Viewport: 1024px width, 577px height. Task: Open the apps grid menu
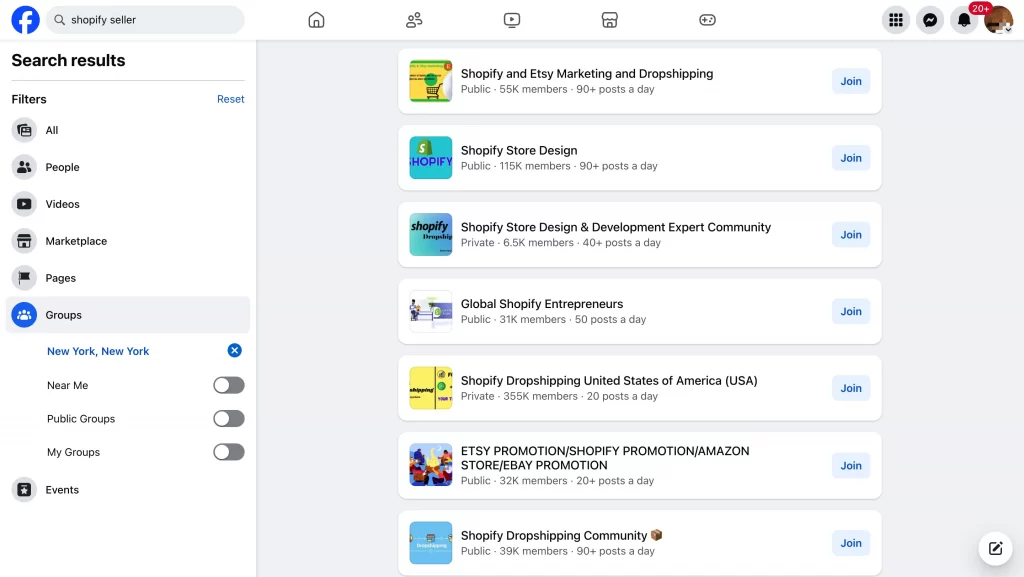pyautogui.click(x=896, y=20)
